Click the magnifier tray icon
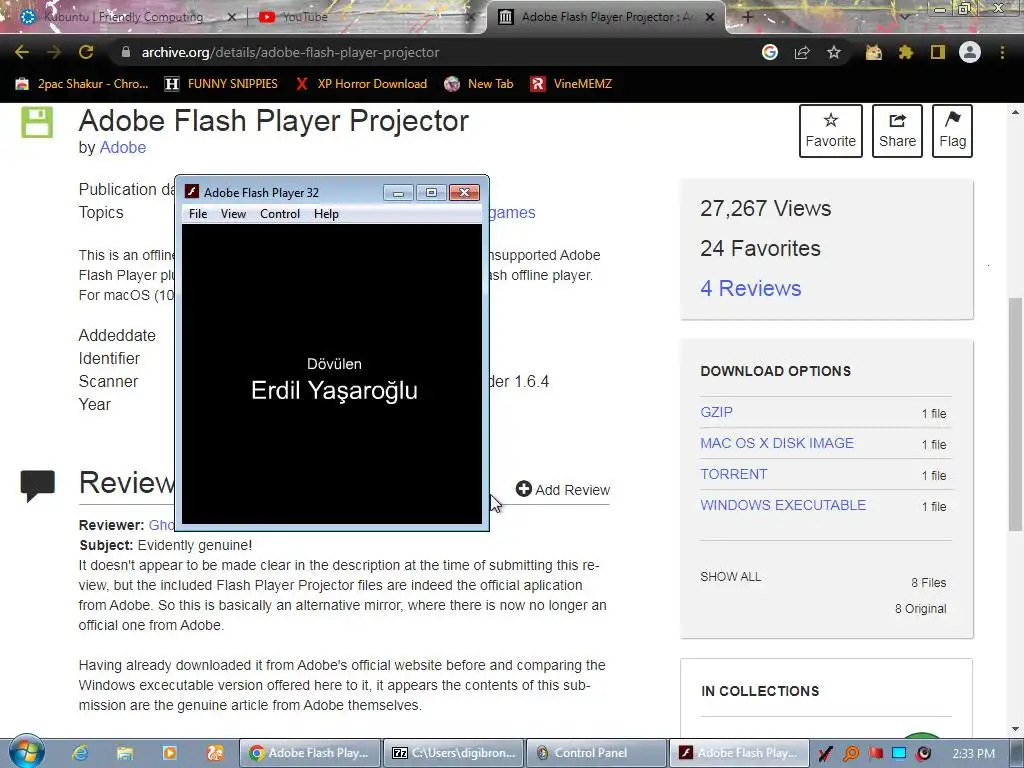 coord(851,754)
